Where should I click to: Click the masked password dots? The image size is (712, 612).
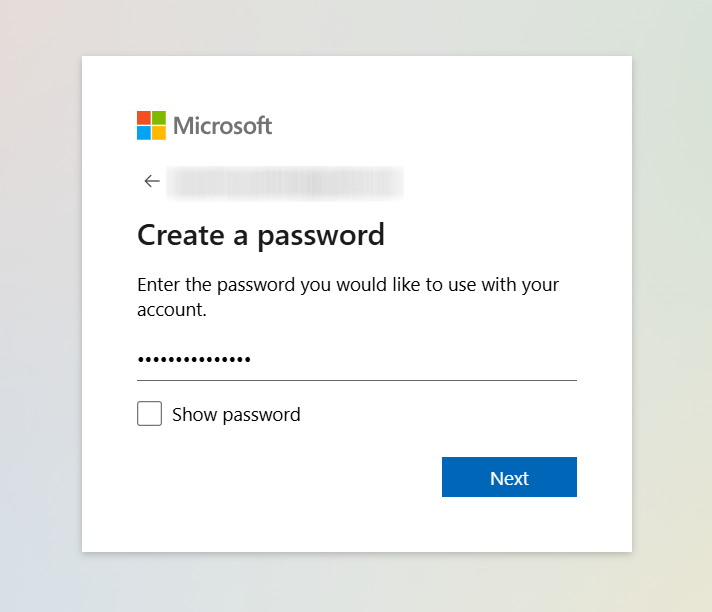tap(194, 360)
